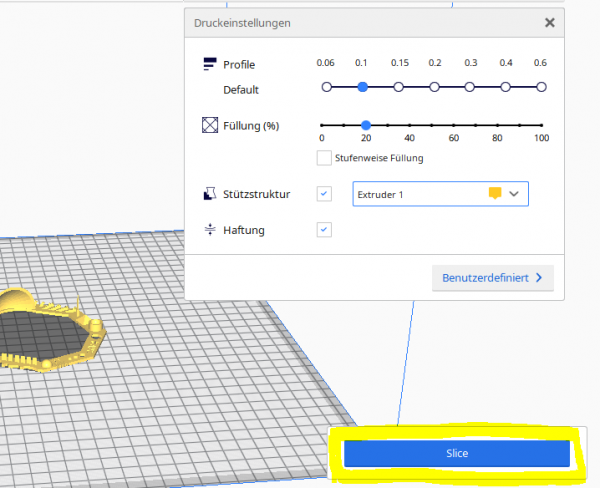The width and height of the screenshot is (600, 488).
Task: Toggle the Stützstruktur checkbox
Action: [x=324, y=193]
